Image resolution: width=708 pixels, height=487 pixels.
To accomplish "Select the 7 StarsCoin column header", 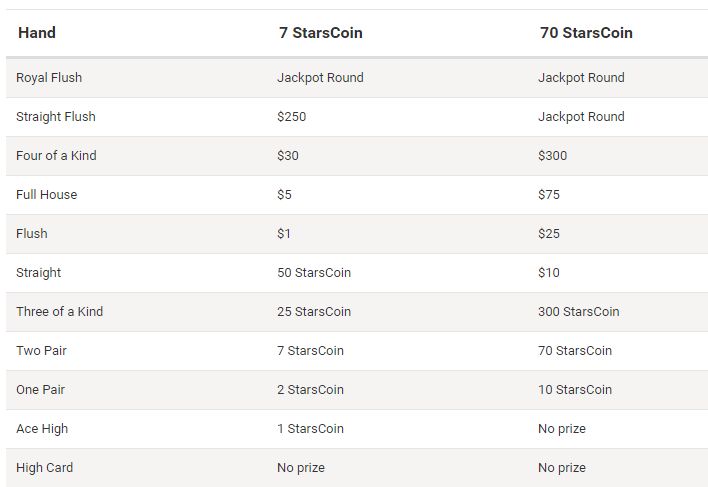I will [x=321, y=33].
